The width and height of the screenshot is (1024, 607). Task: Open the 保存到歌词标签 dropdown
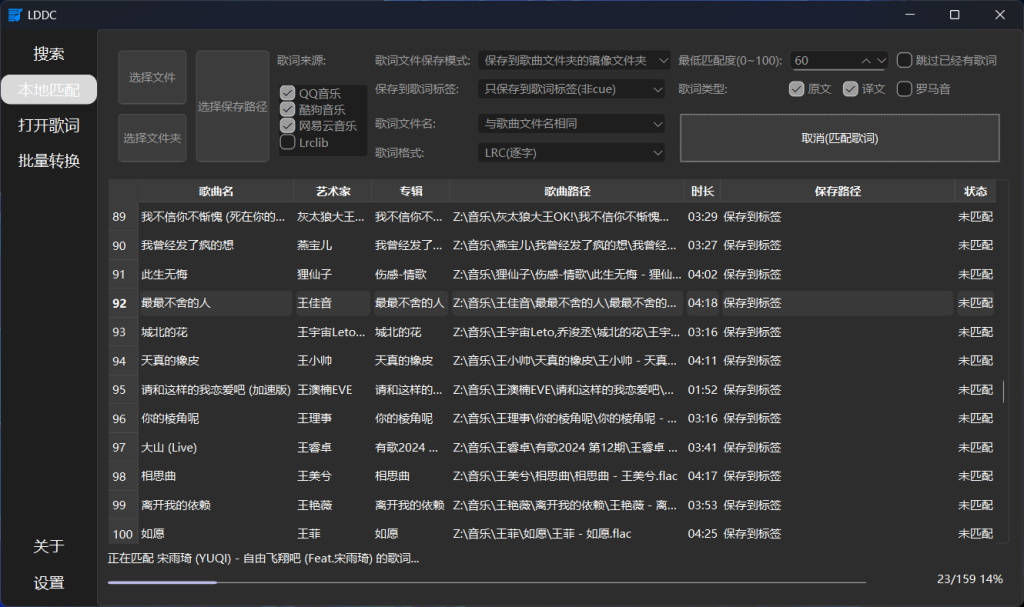(x=570, y=89)
